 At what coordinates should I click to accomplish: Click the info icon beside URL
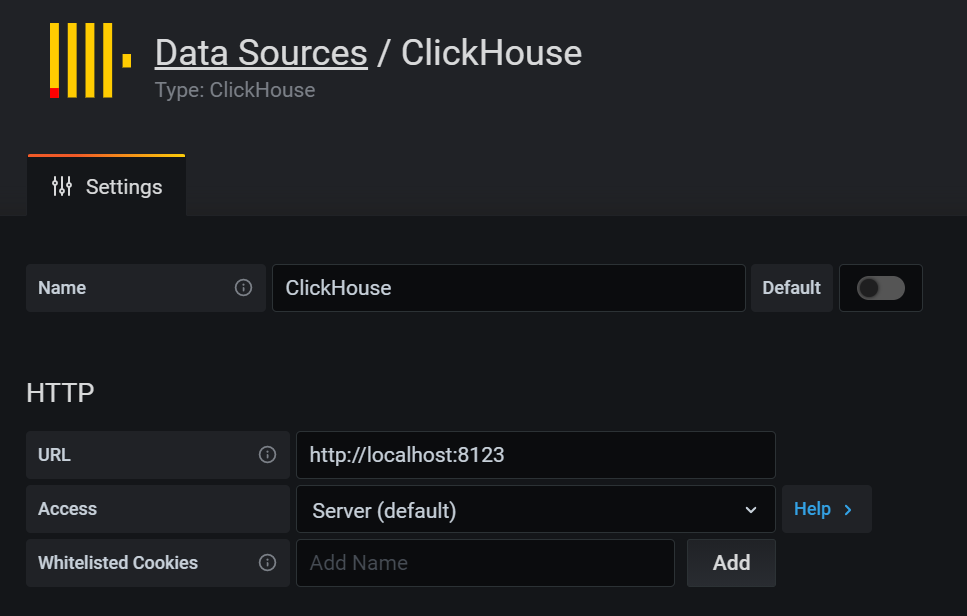267,455
